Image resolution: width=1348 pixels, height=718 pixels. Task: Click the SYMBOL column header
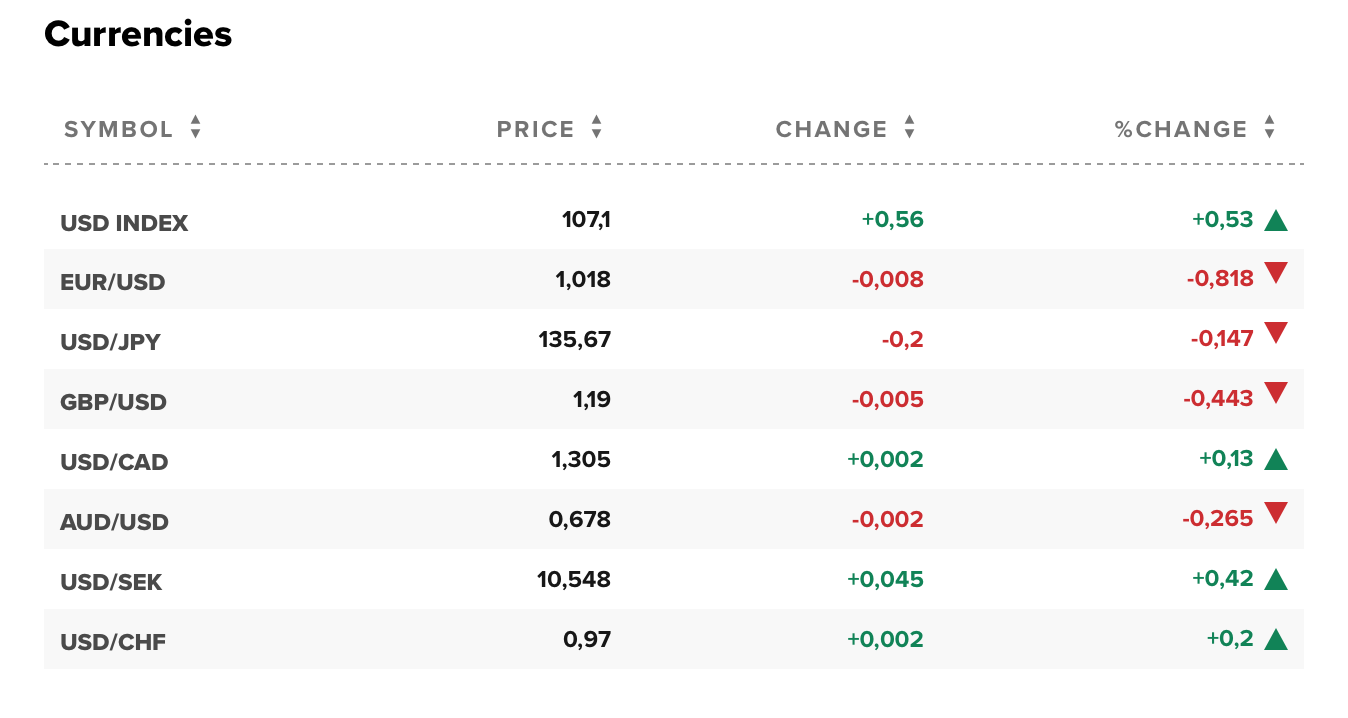click(x=119, y=129)
